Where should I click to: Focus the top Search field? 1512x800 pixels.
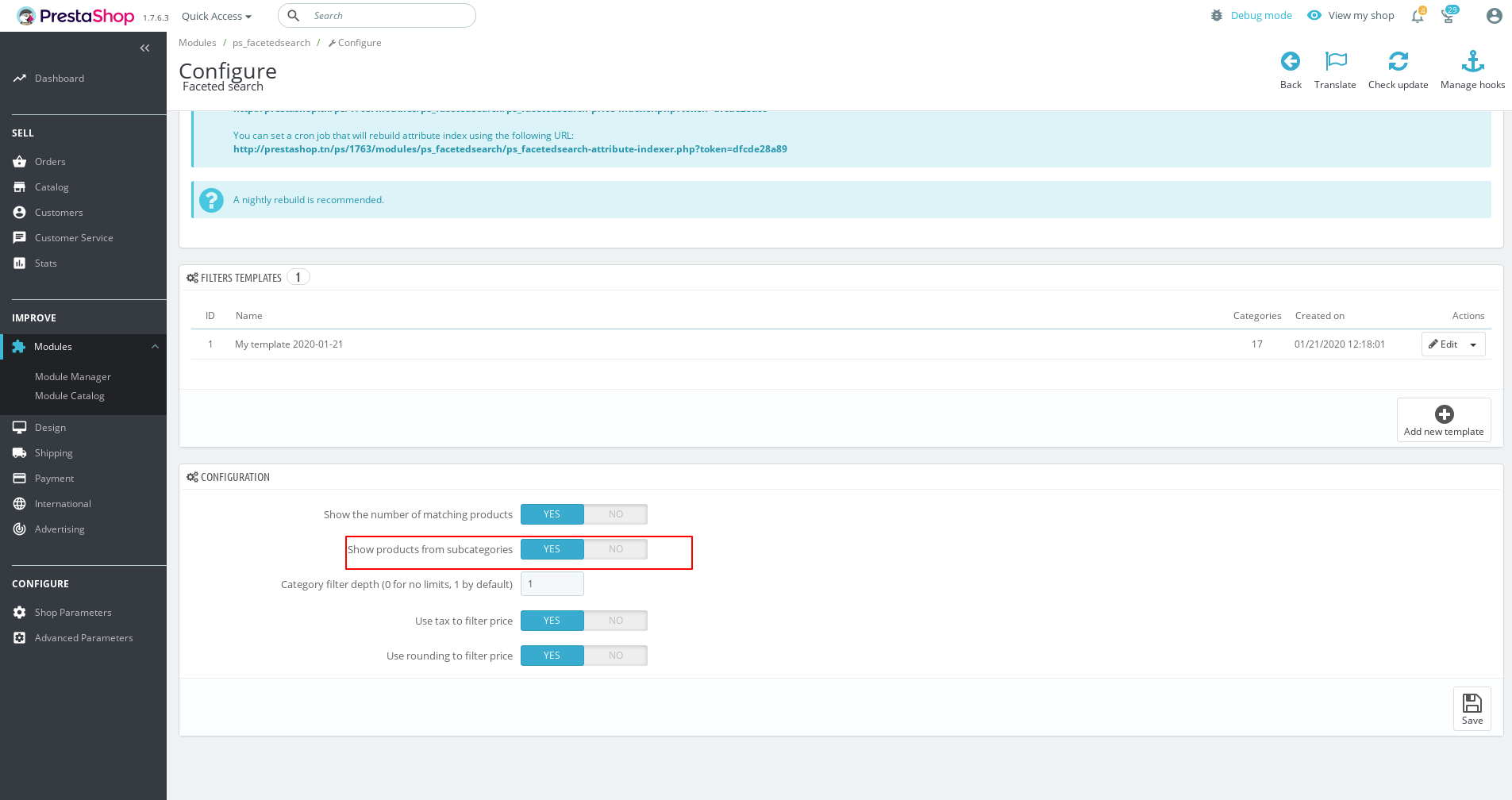pyautogui.click(x=377, y=16)
